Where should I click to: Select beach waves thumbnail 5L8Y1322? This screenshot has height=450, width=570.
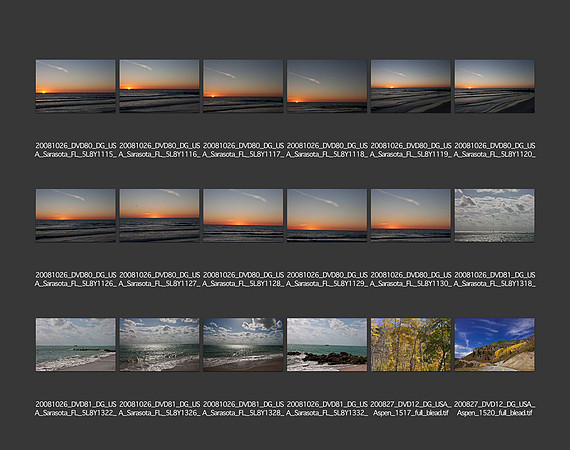pyautogui.click(x=76, y=345)
